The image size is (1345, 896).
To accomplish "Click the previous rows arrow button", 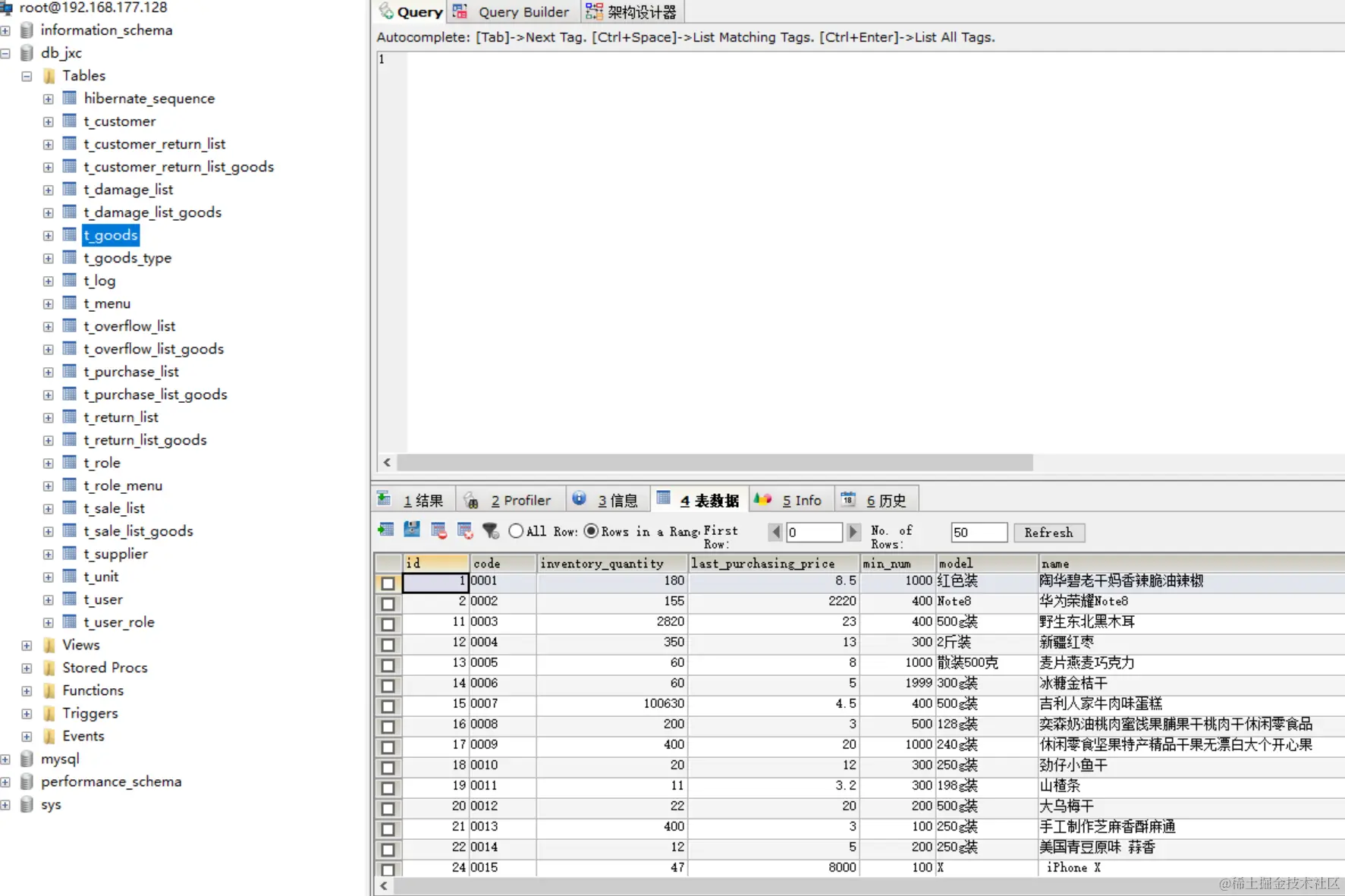I will [x=775, y=532].
